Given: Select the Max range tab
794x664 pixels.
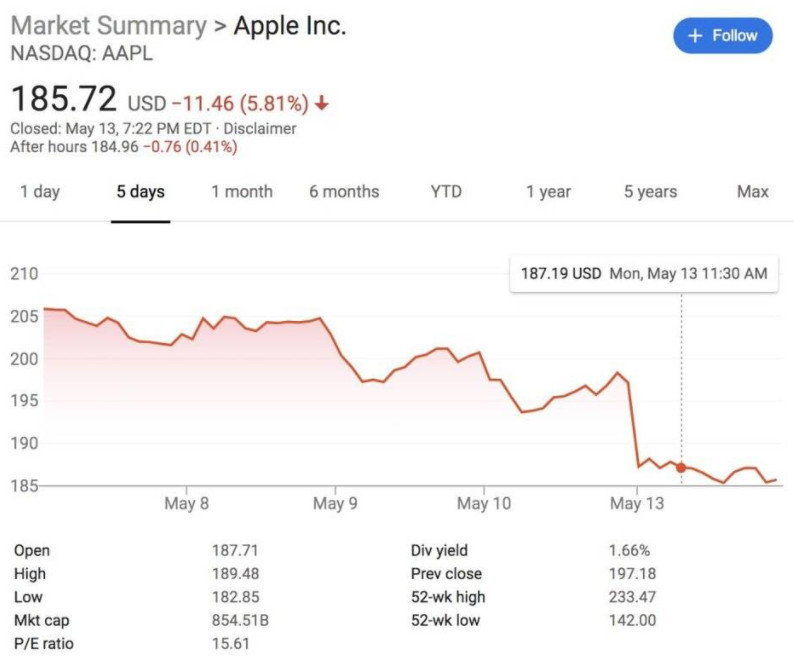Looking at the screenshot, I should (752, 191).
